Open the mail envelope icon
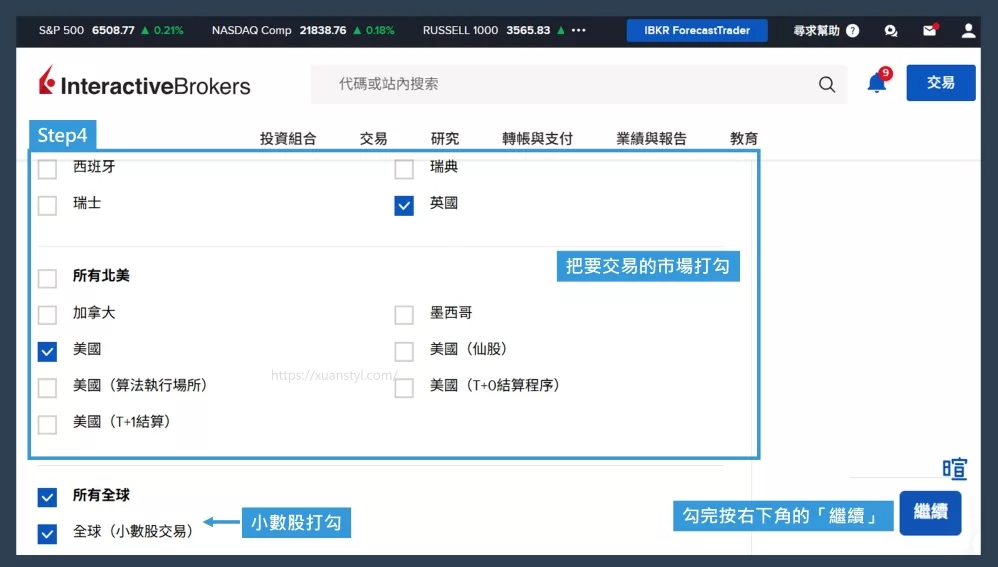 coord(930,30)
